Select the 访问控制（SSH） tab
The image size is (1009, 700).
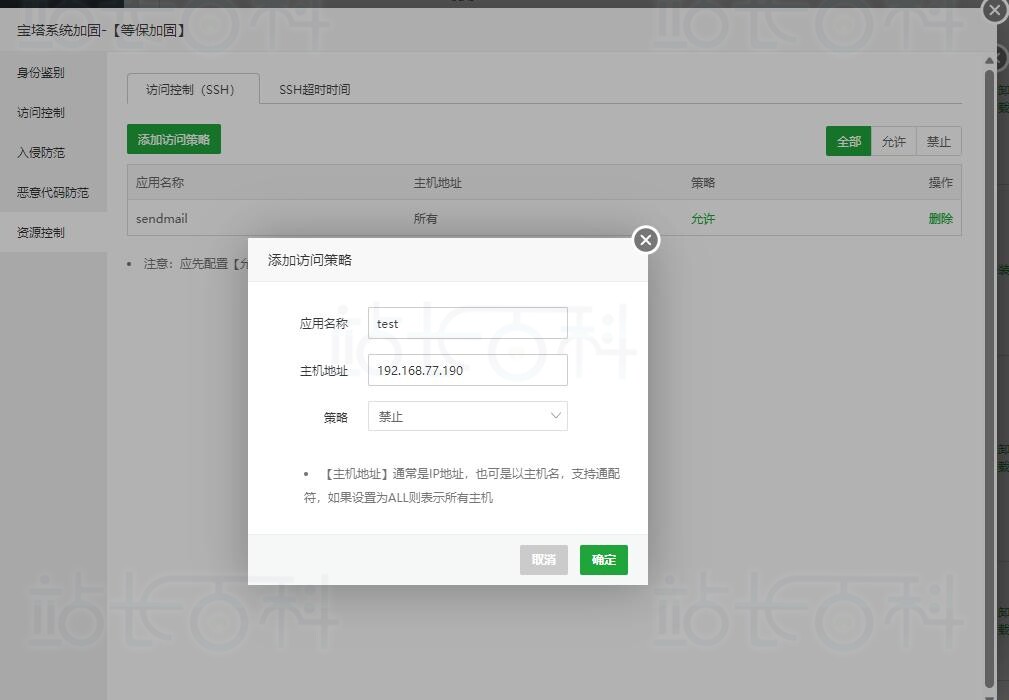[190, 89]
